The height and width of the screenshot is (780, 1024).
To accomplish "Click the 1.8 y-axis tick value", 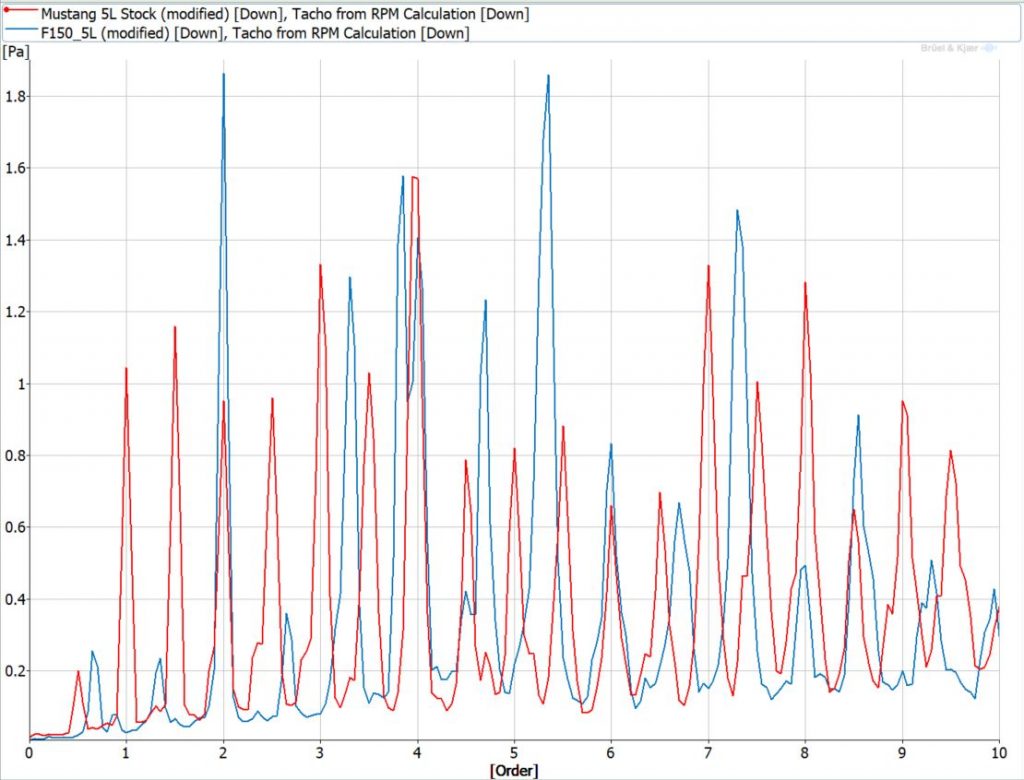I will tap(15, 97).
